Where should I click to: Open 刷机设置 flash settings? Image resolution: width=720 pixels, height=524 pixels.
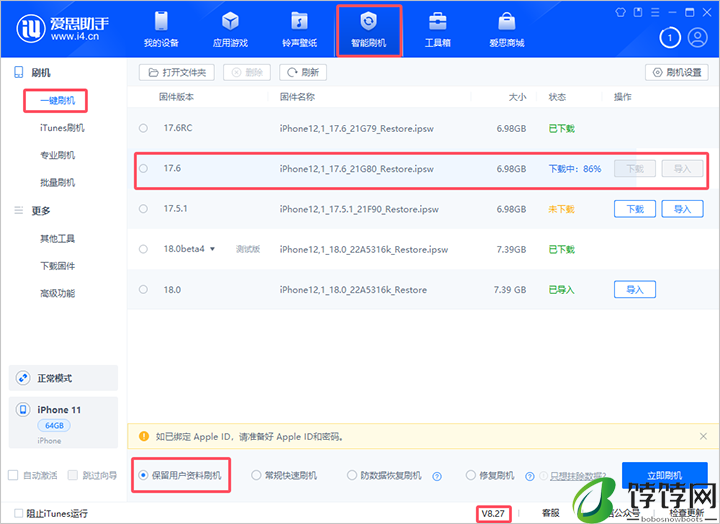pos(677,73)
